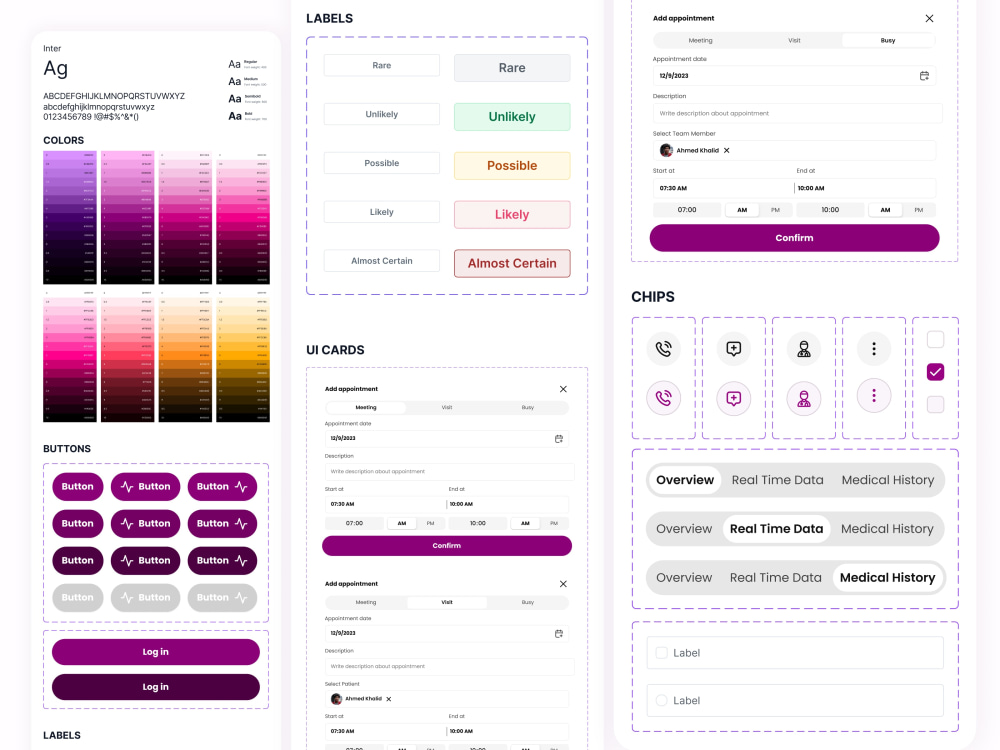Click Confirm in the Meeting appointment card
1000x750 pixels.
[x=446, y=546]
